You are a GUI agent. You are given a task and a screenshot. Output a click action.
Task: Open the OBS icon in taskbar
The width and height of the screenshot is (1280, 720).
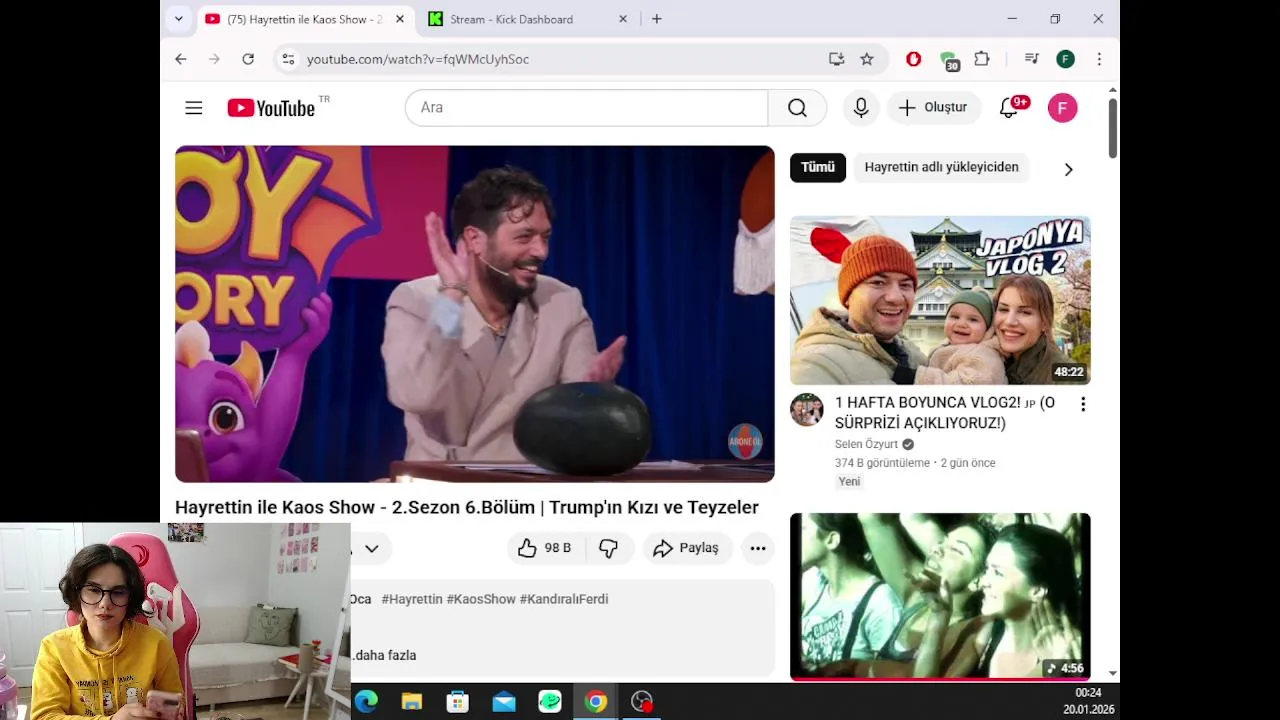(x=642, y=702)
